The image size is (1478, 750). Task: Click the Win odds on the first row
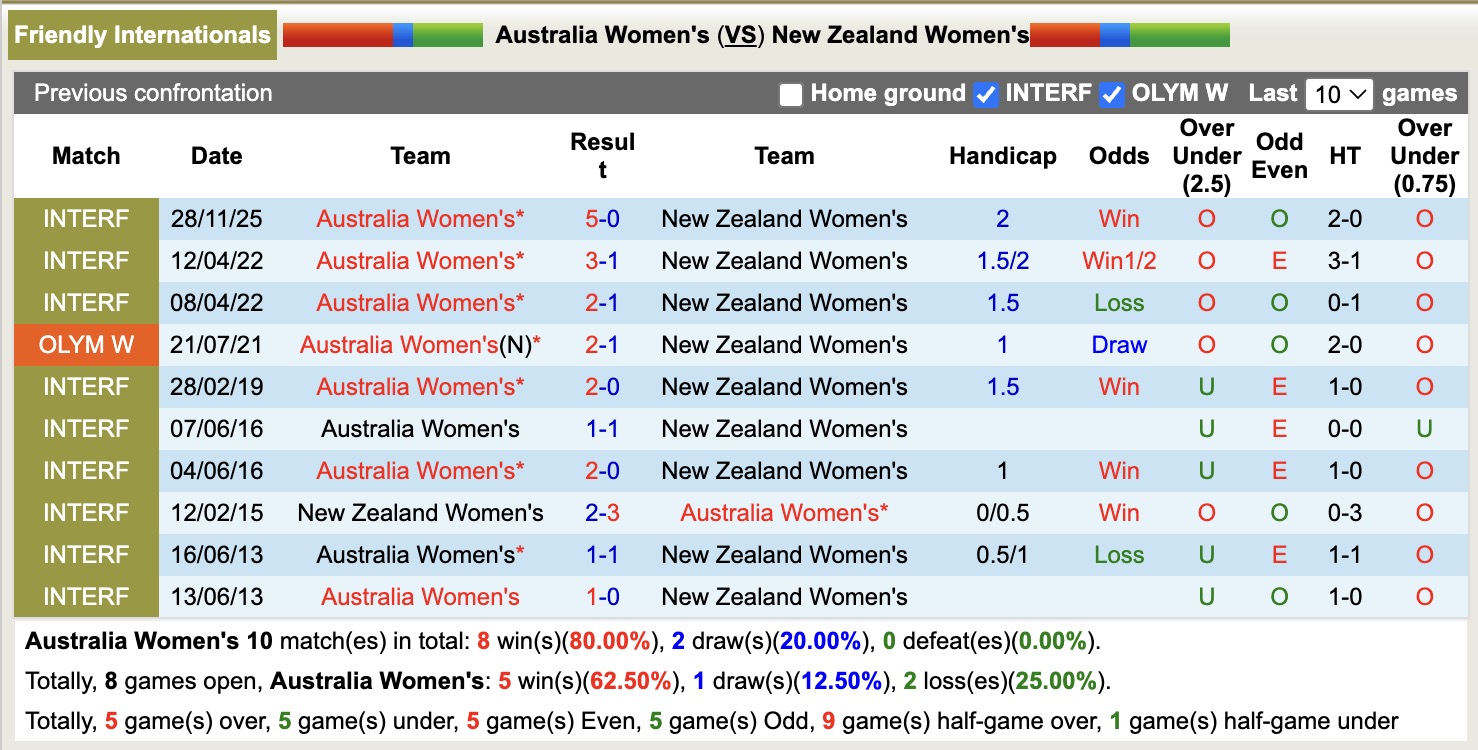tap(1118, 218)
